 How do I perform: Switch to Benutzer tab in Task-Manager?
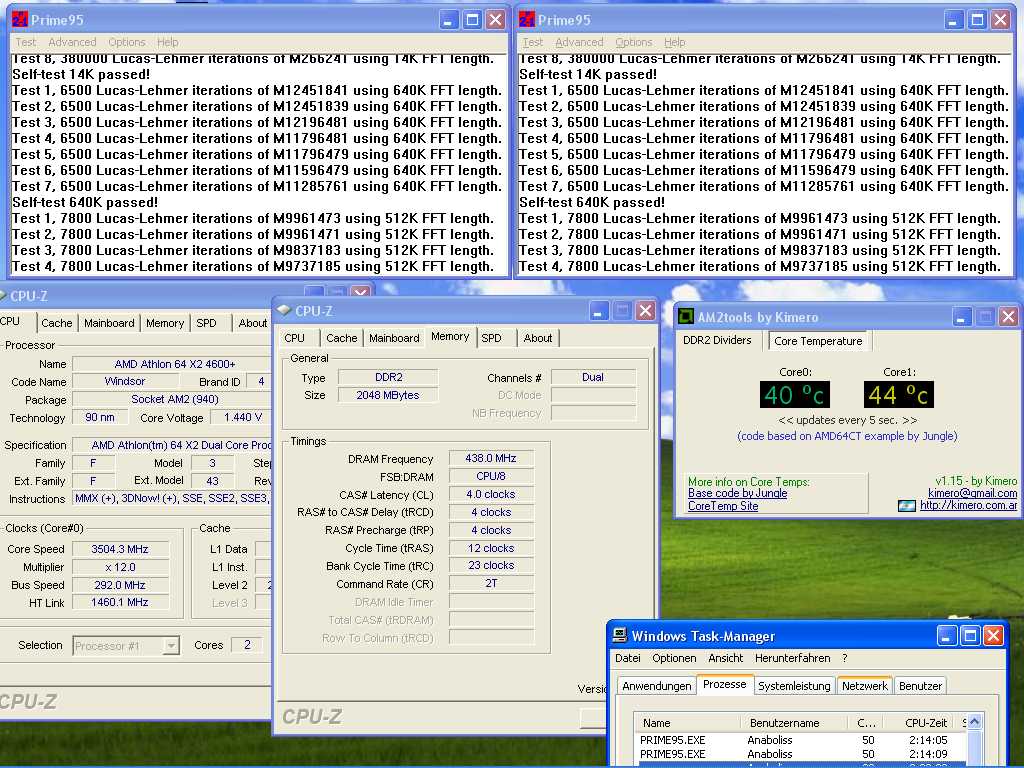pos(920,686)
